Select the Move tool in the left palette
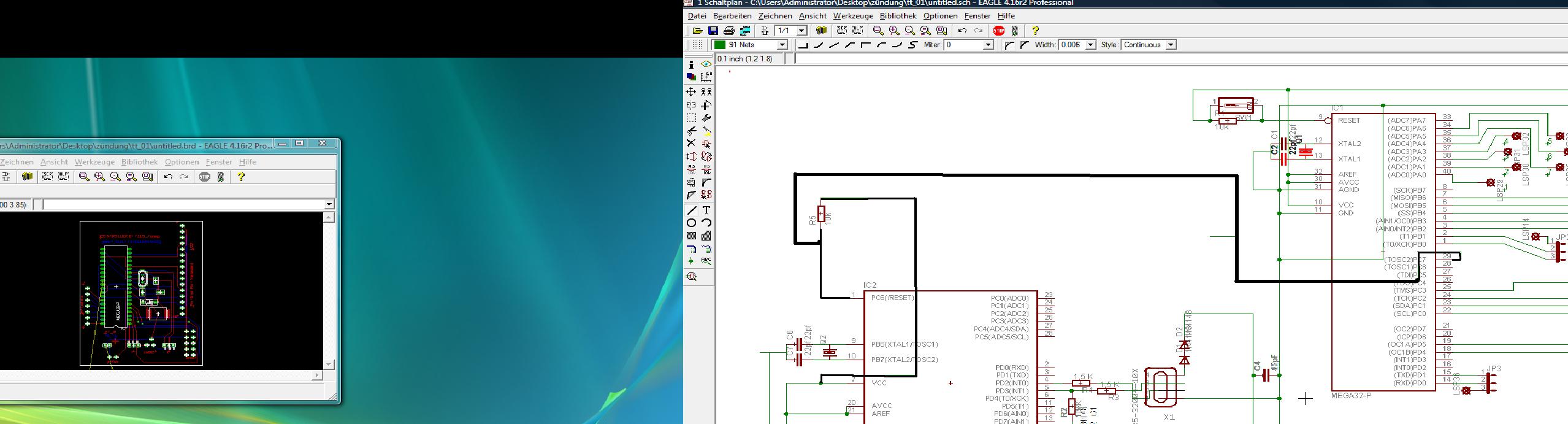This screenshot has width=1568, height=424. (x=691, y=91)
